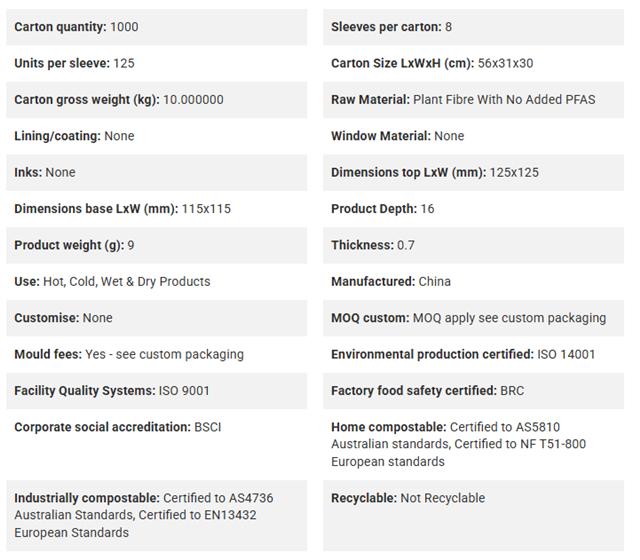Select the Window Material row
640x560 pixels.
click(x=473, y=136)
